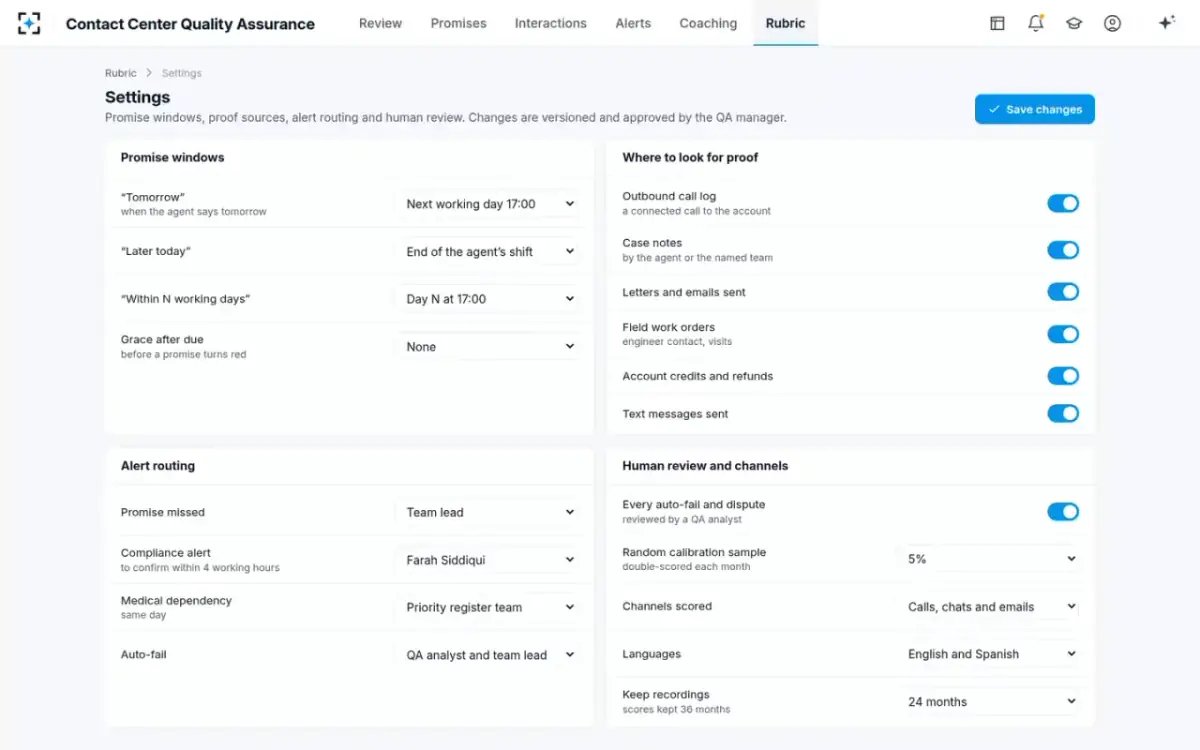The height and width of the screenshot is (750, 1200).
Task: Open Keep recordings duration dropdown
Action: (x=990, y=702)
